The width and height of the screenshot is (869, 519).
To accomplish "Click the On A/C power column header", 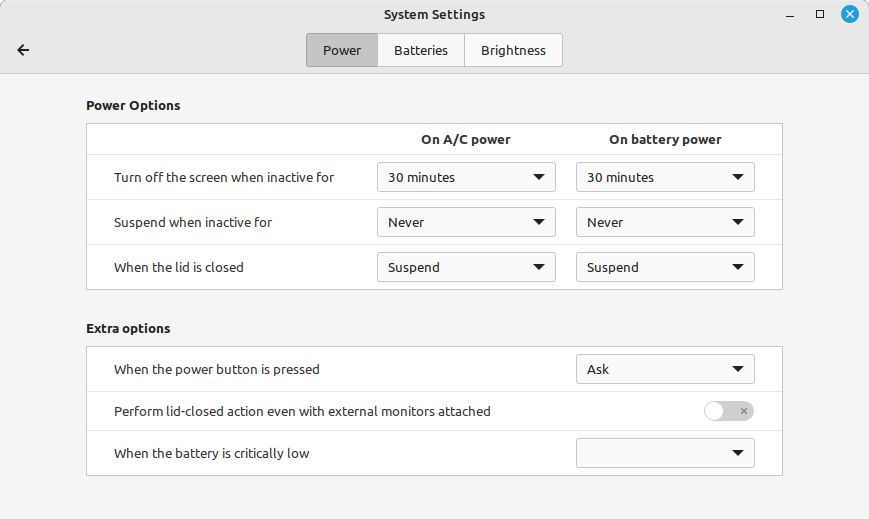I will [466, 140].
